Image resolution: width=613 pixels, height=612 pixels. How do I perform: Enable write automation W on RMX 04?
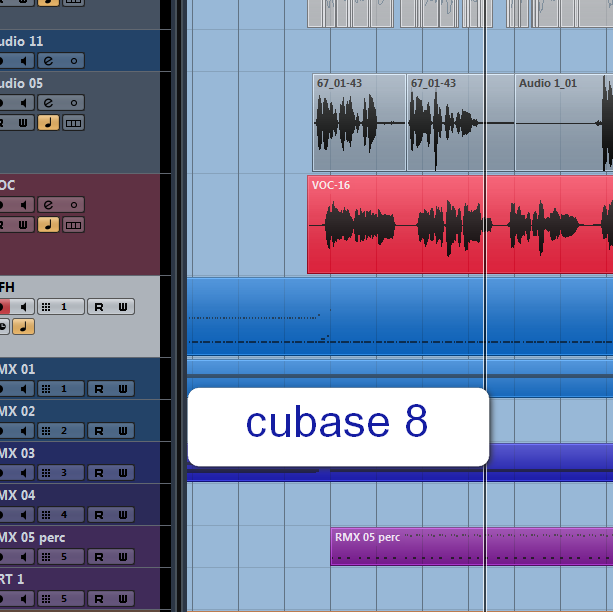[123, 515]
